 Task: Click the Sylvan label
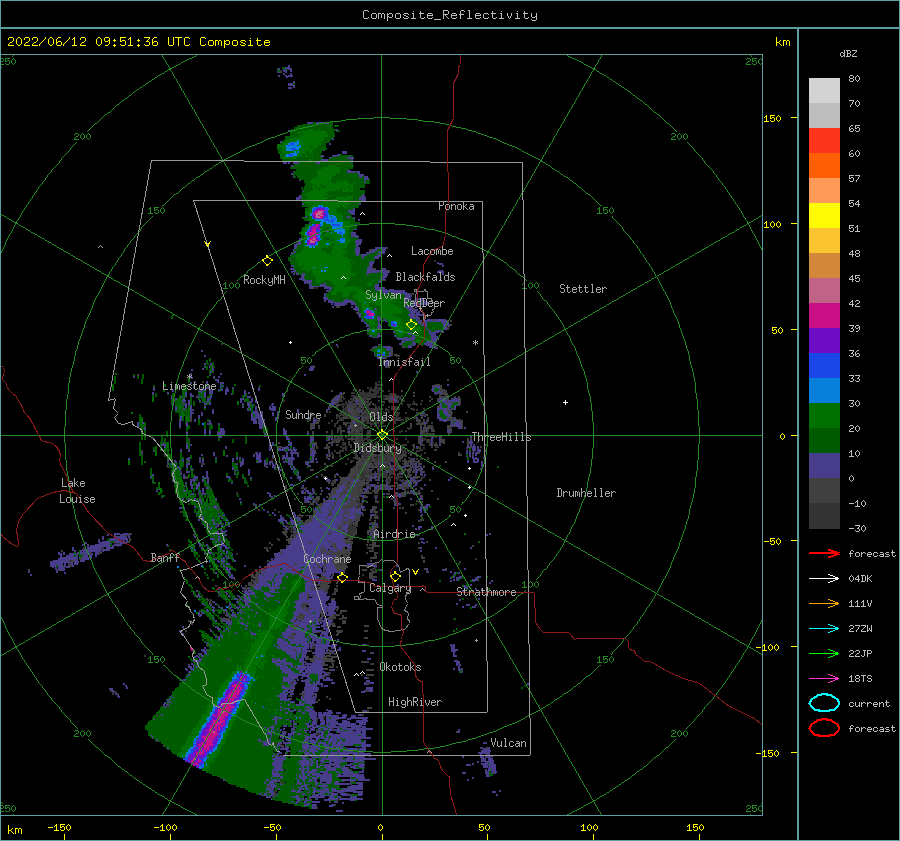click(x=383, y=295)
